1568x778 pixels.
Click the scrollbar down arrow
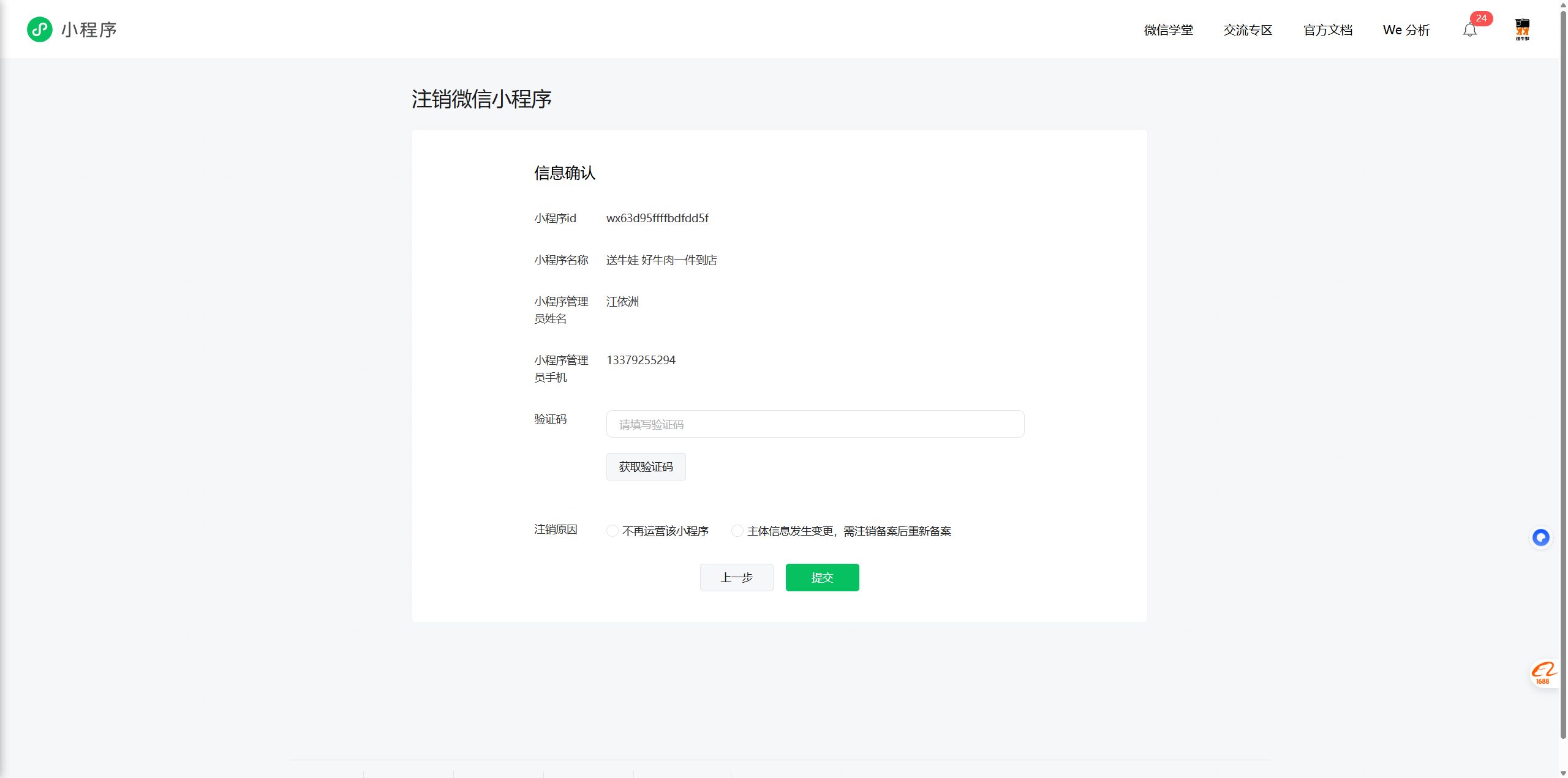pyautogui.click(x=1563, y=773)
